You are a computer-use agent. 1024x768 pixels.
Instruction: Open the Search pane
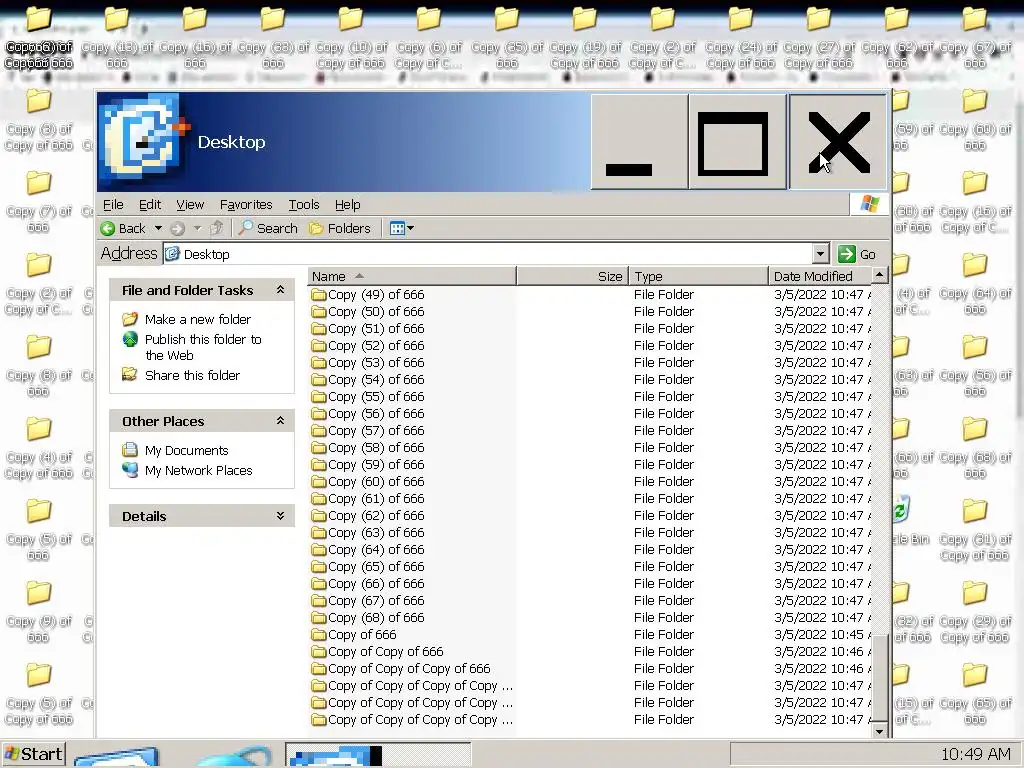point(268,229)
